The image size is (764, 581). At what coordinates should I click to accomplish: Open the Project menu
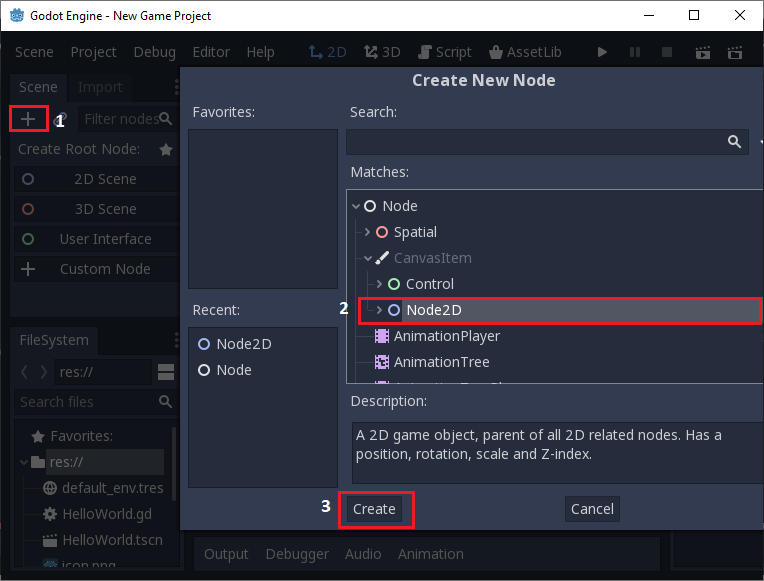pos(94,52)
